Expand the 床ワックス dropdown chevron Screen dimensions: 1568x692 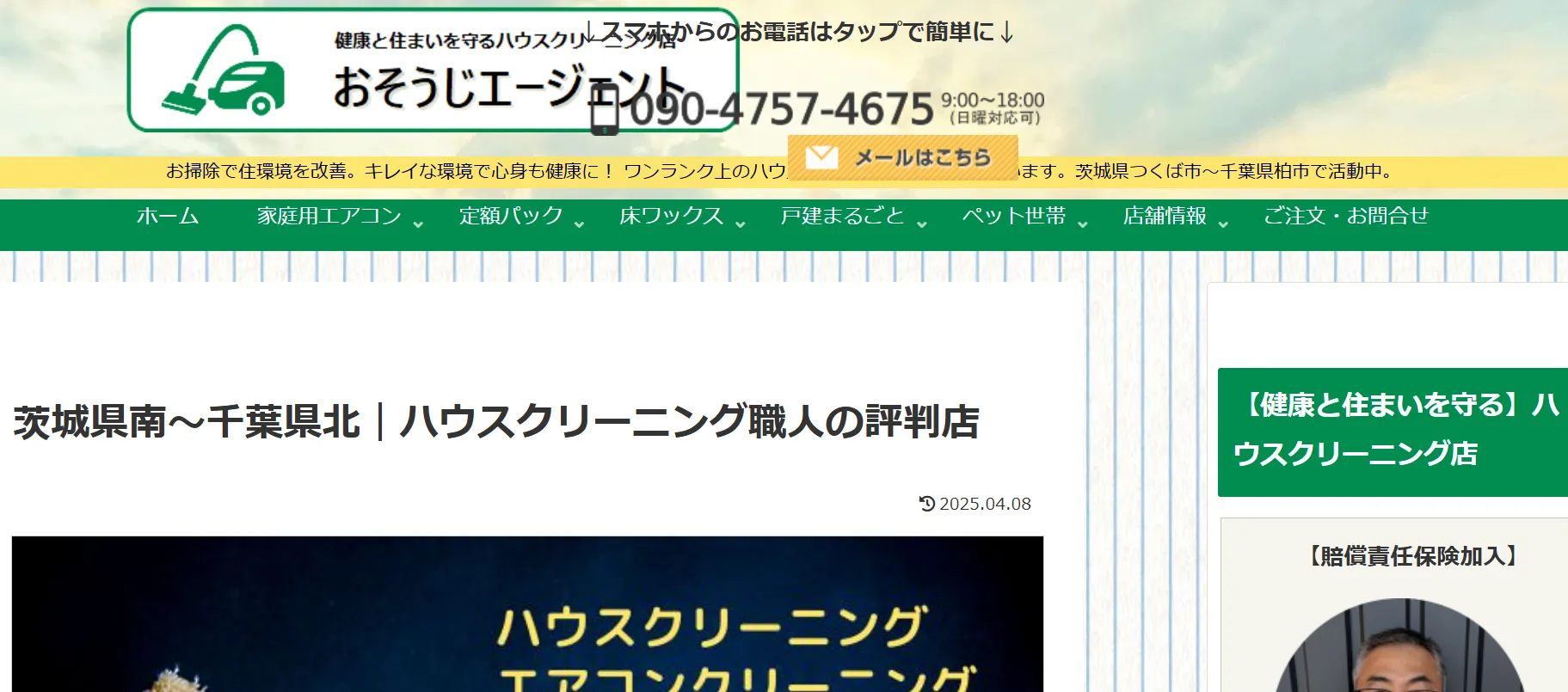click(x=740, y=224)
